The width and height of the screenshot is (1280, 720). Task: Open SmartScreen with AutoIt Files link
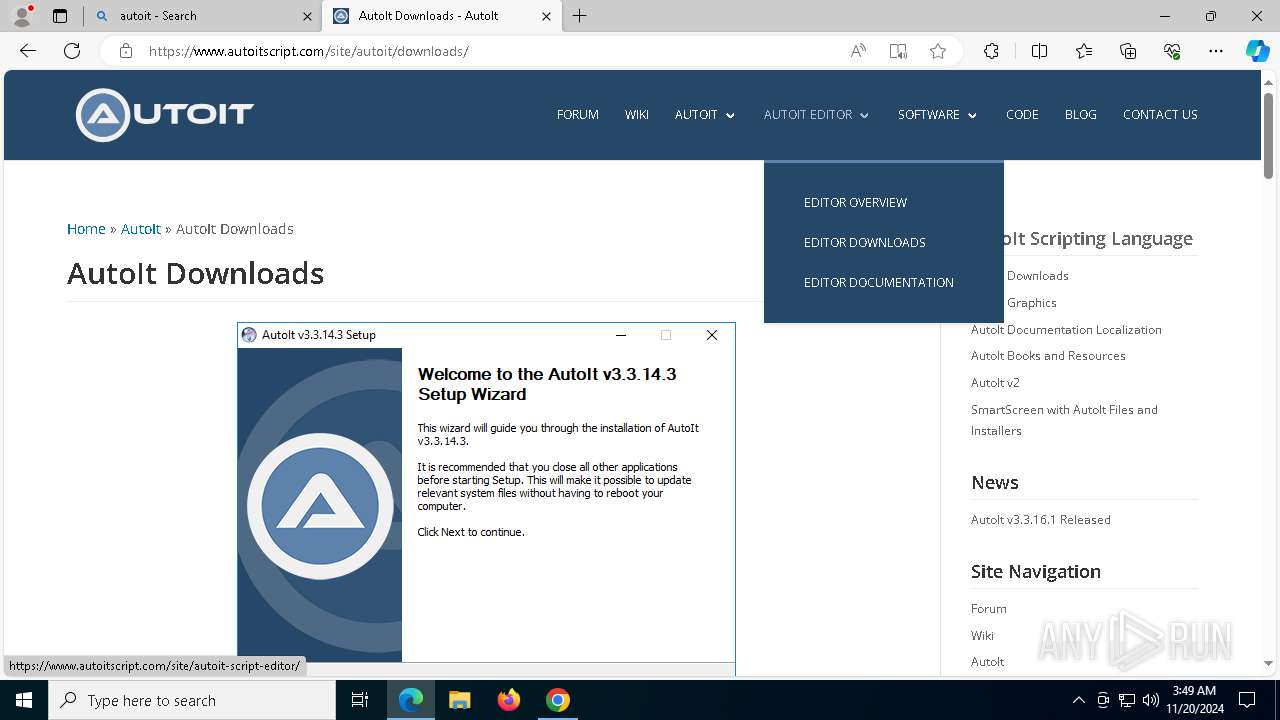(1064, 420)
